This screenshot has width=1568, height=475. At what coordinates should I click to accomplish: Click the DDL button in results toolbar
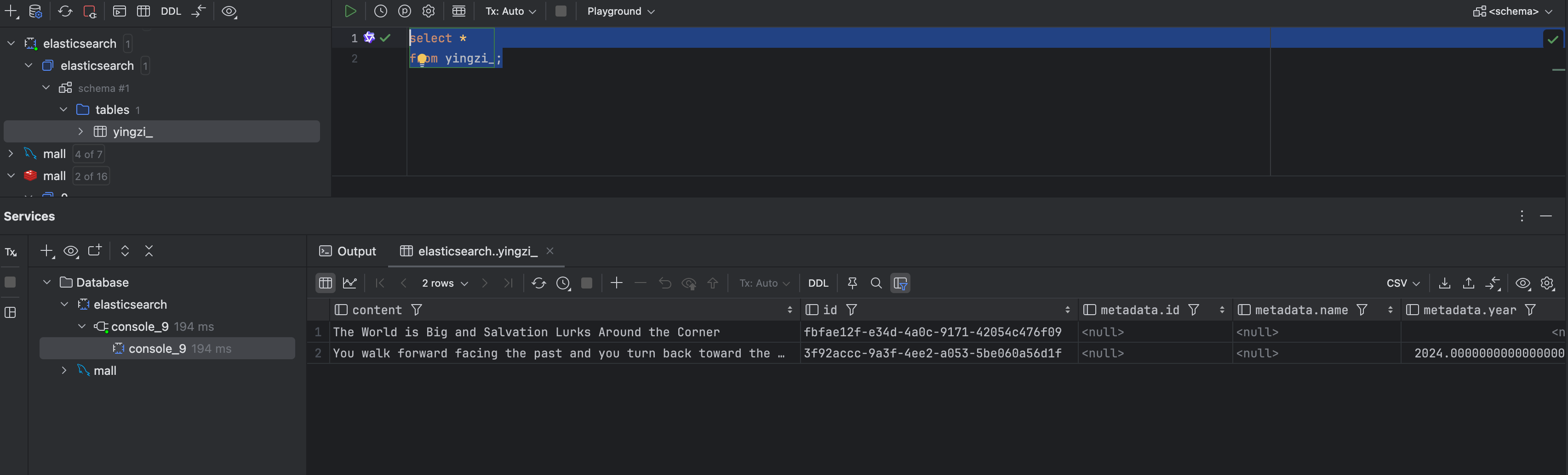[x=818, y=283]
